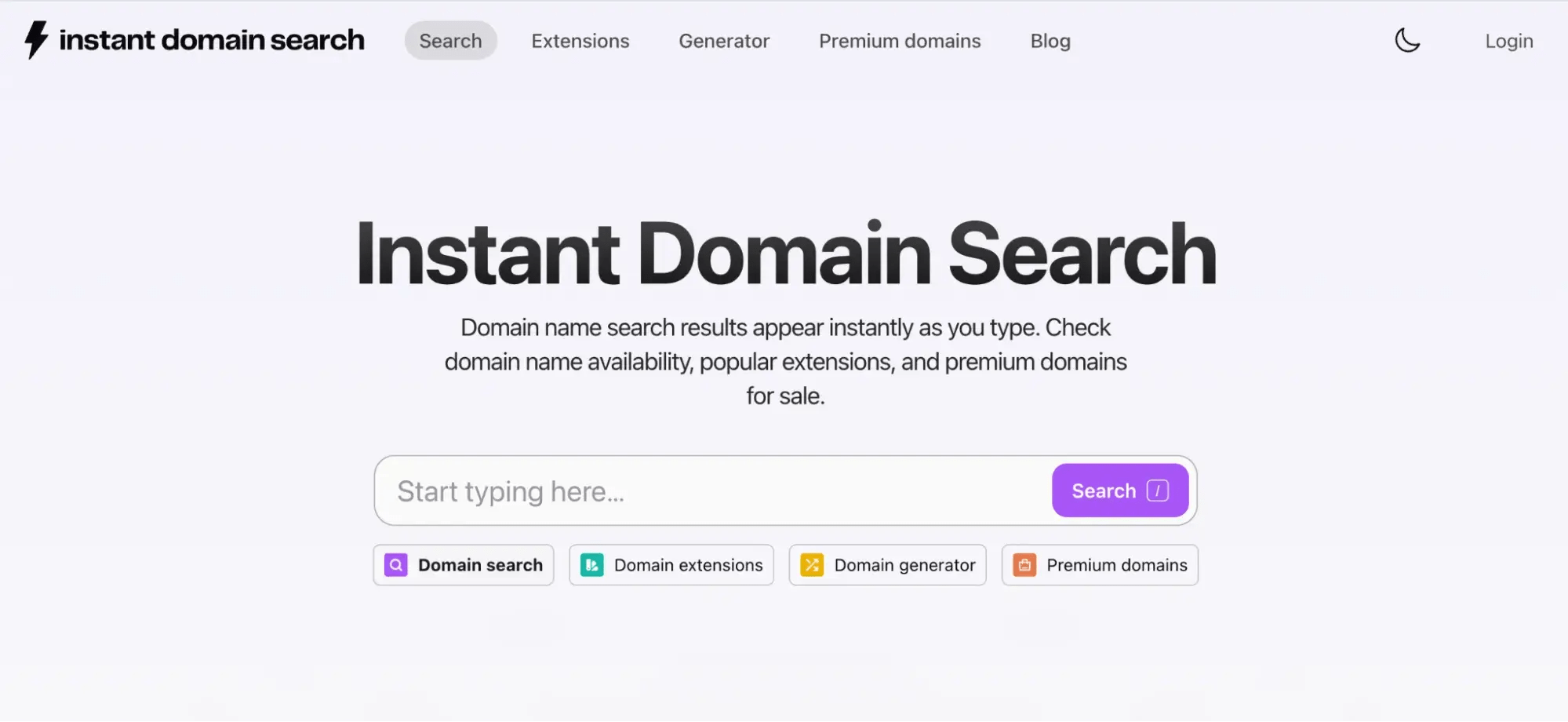Screen dimensions: 1568x722
Task: Click the slash keyboard shortcut badge in Search button
Action: (1157, 490)
